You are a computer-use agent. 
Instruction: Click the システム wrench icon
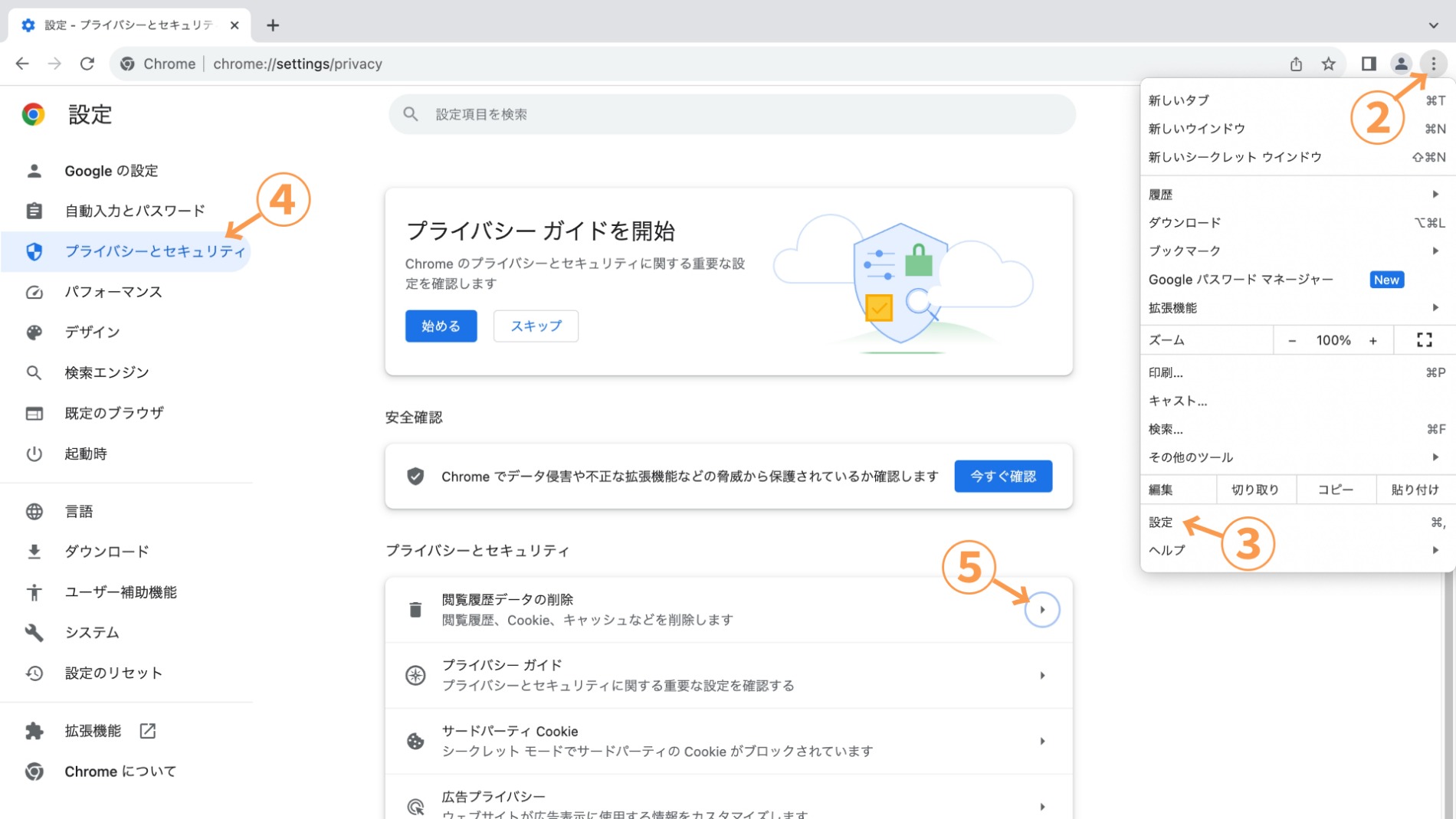coord(34,632)
